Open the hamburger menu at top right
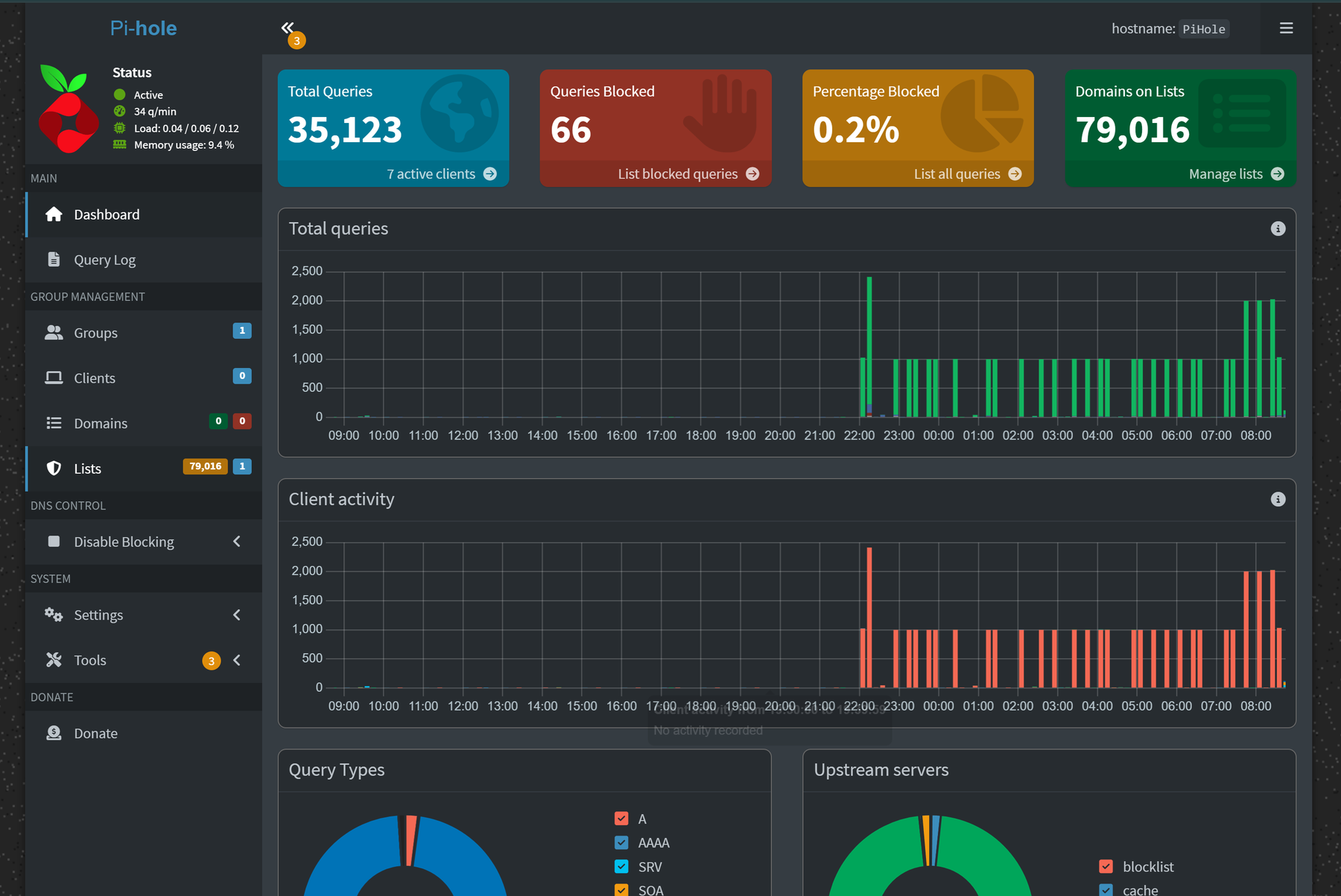Viewport: 1341px width, 896px height. click(x=1286, y=28)
